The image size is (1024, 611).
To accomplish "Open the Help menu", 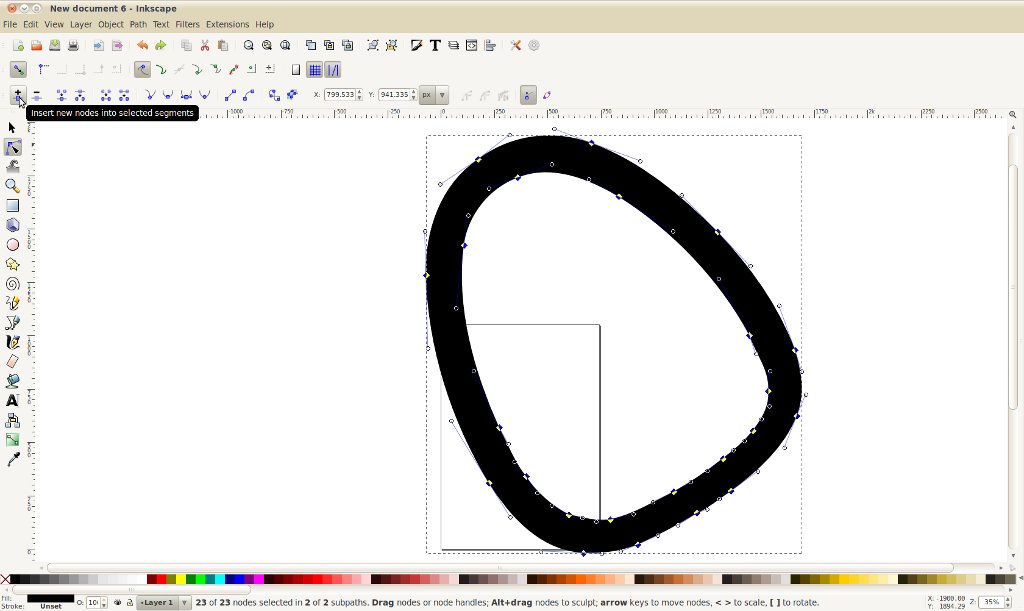I will tap(264, 24).
